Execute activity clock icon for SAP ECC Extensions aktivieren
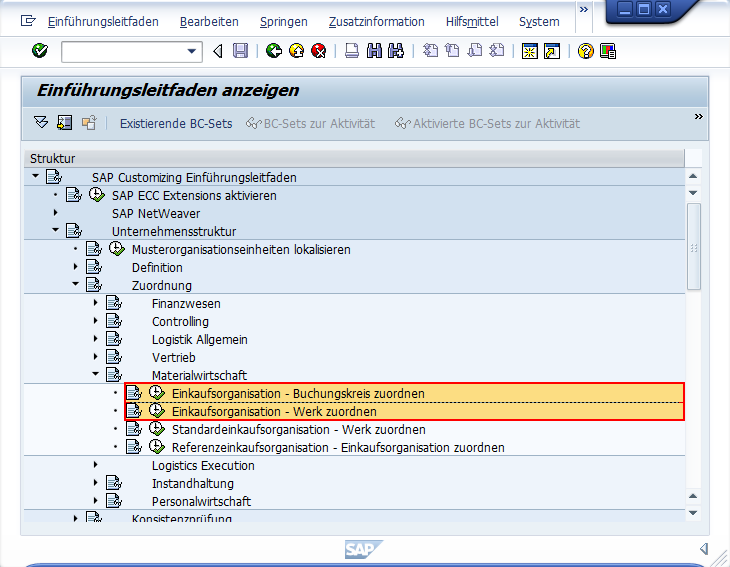Image resolution: width=730 pixels, height=567 pixels. tap(97, 195)
